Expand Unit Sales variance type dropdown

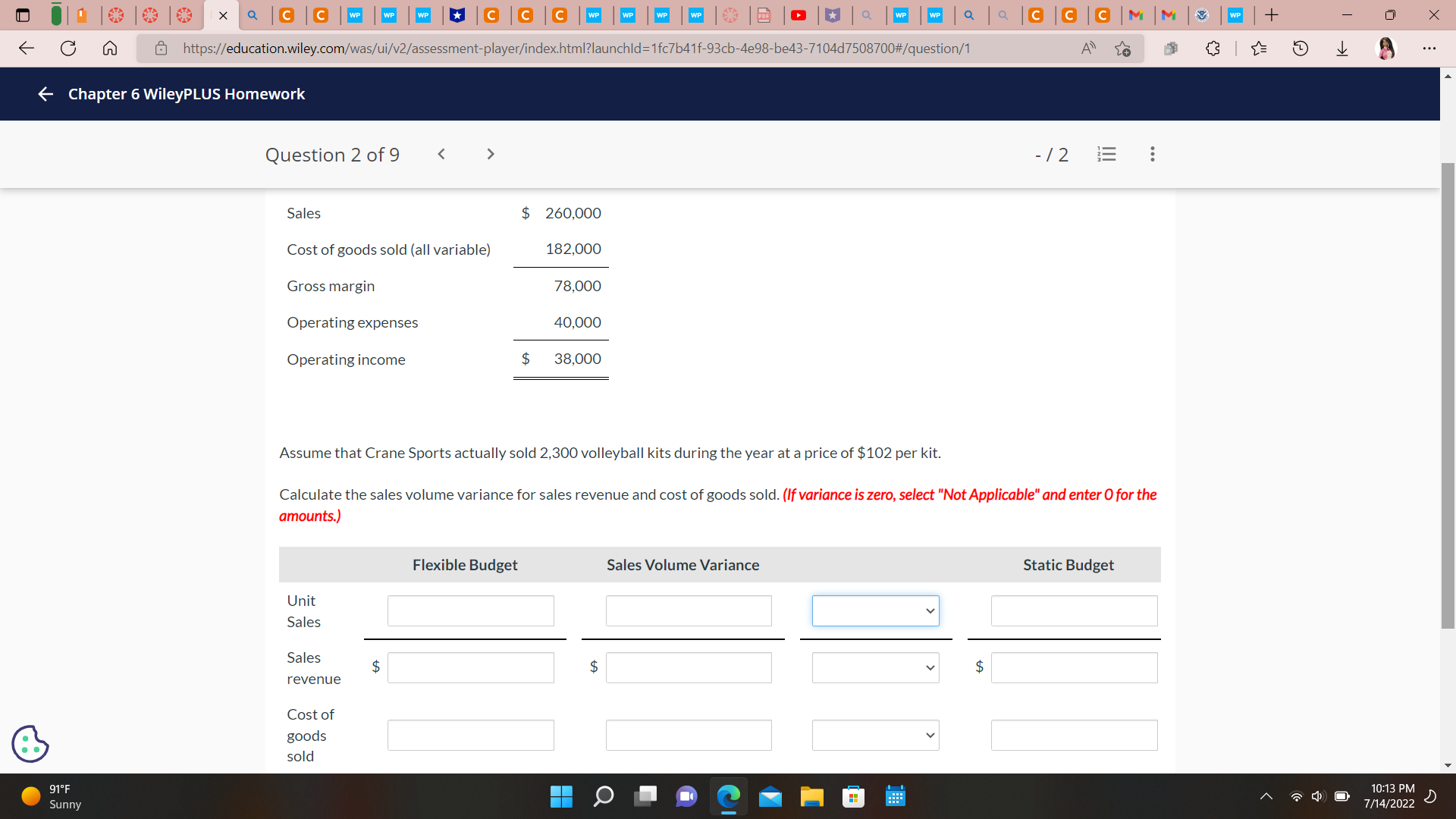pyautogui.click(x=875, y=611)
